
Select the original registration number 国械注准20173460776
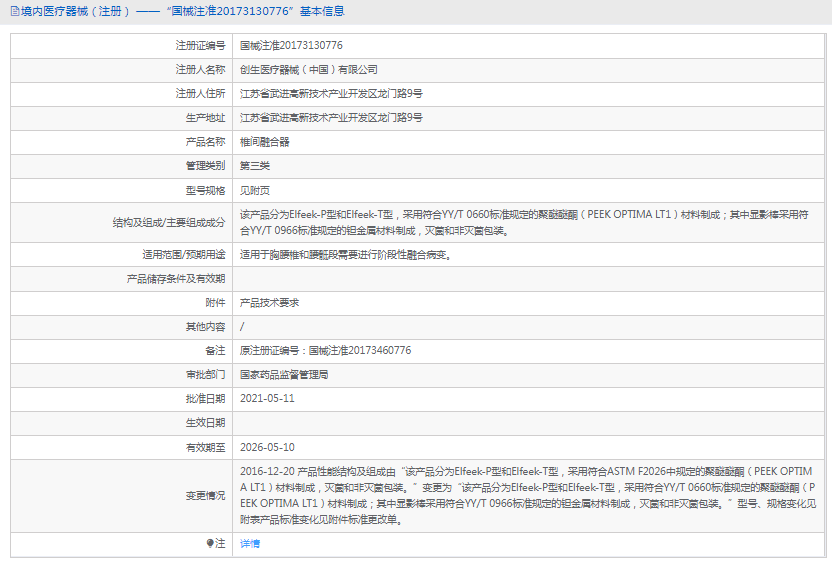[360, 350]
